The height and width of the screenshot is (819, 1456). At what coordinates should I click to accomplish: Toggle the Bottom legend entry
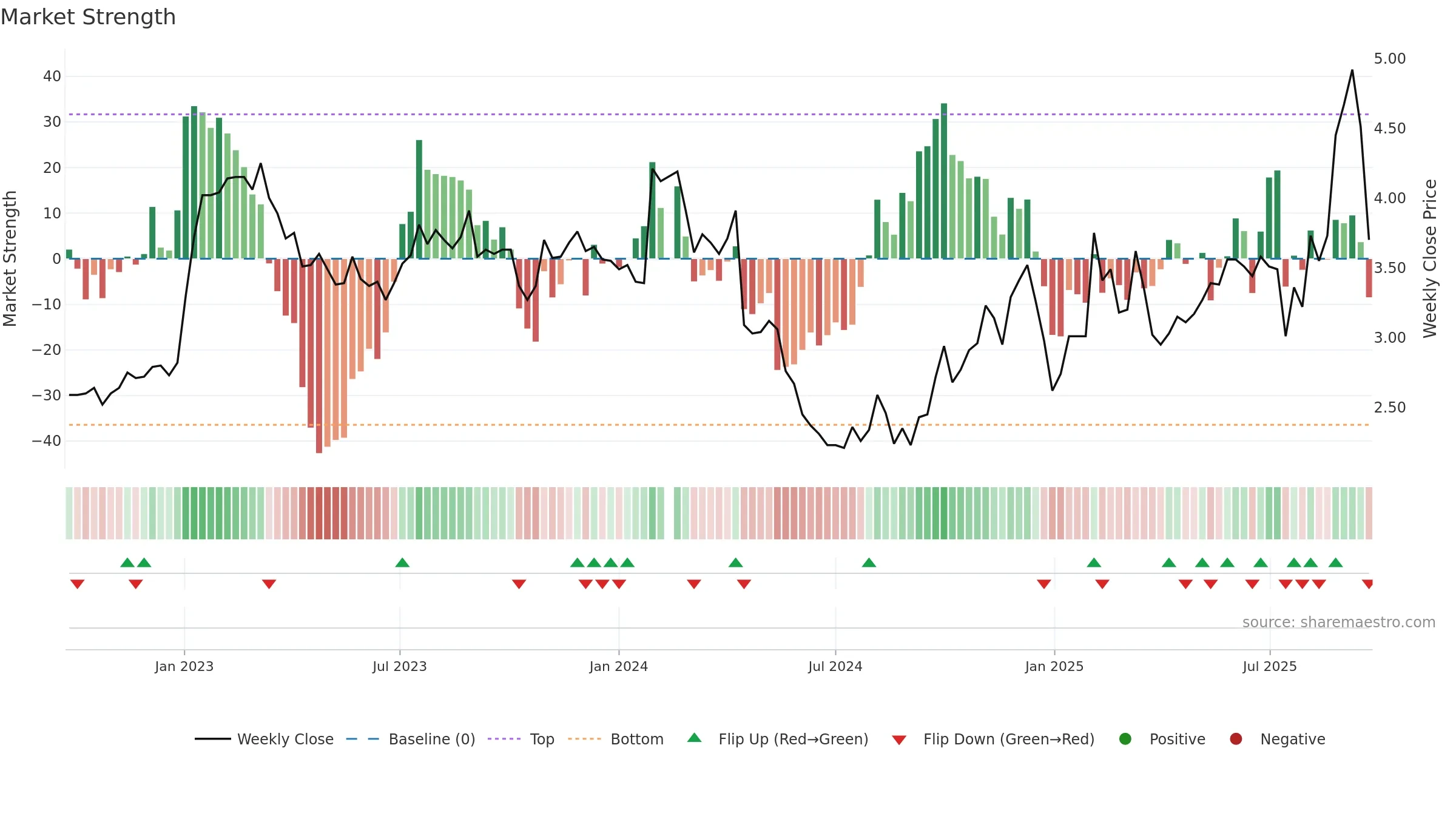[616, 739]
